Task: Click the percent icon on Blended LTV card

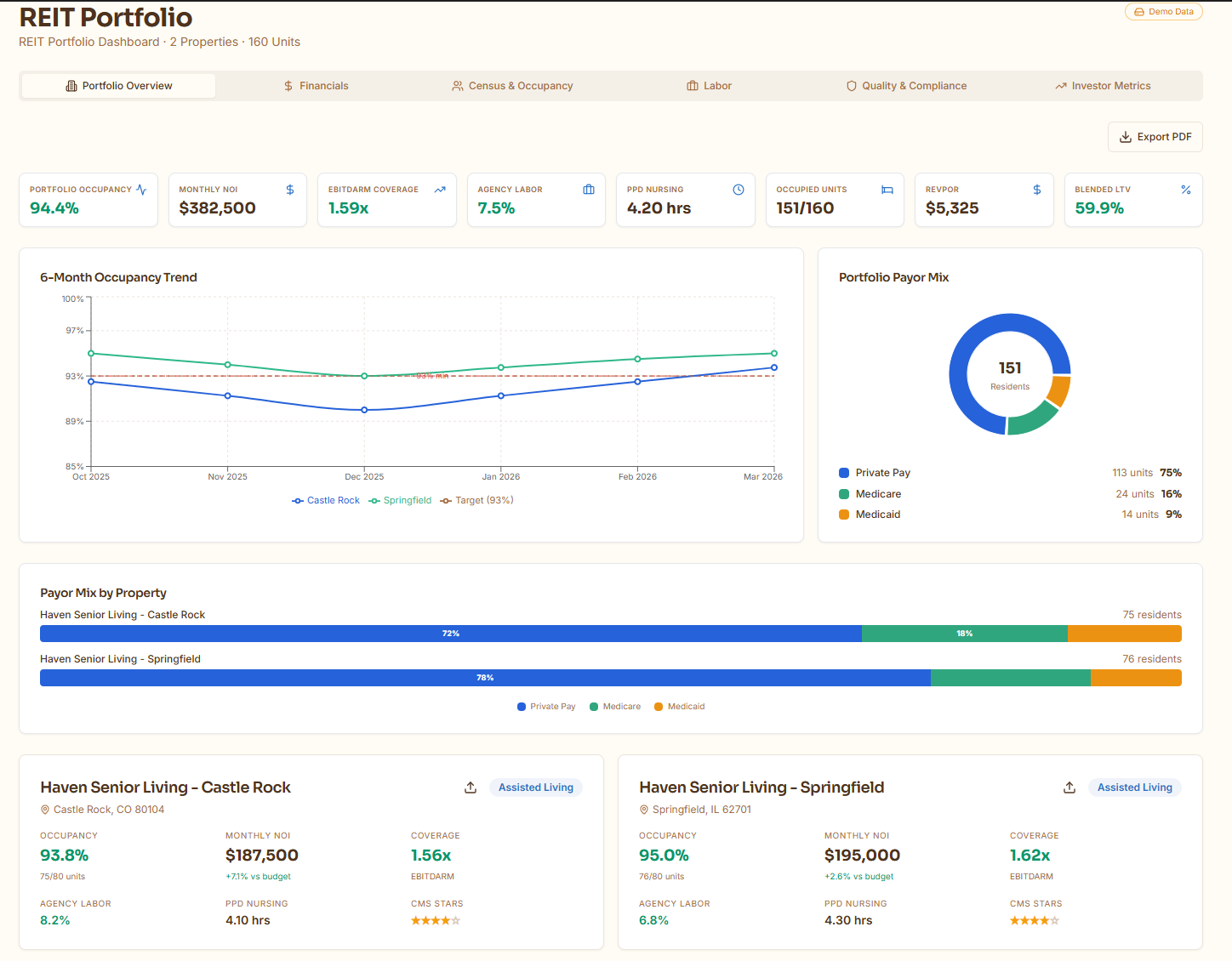Action: 1186,189
